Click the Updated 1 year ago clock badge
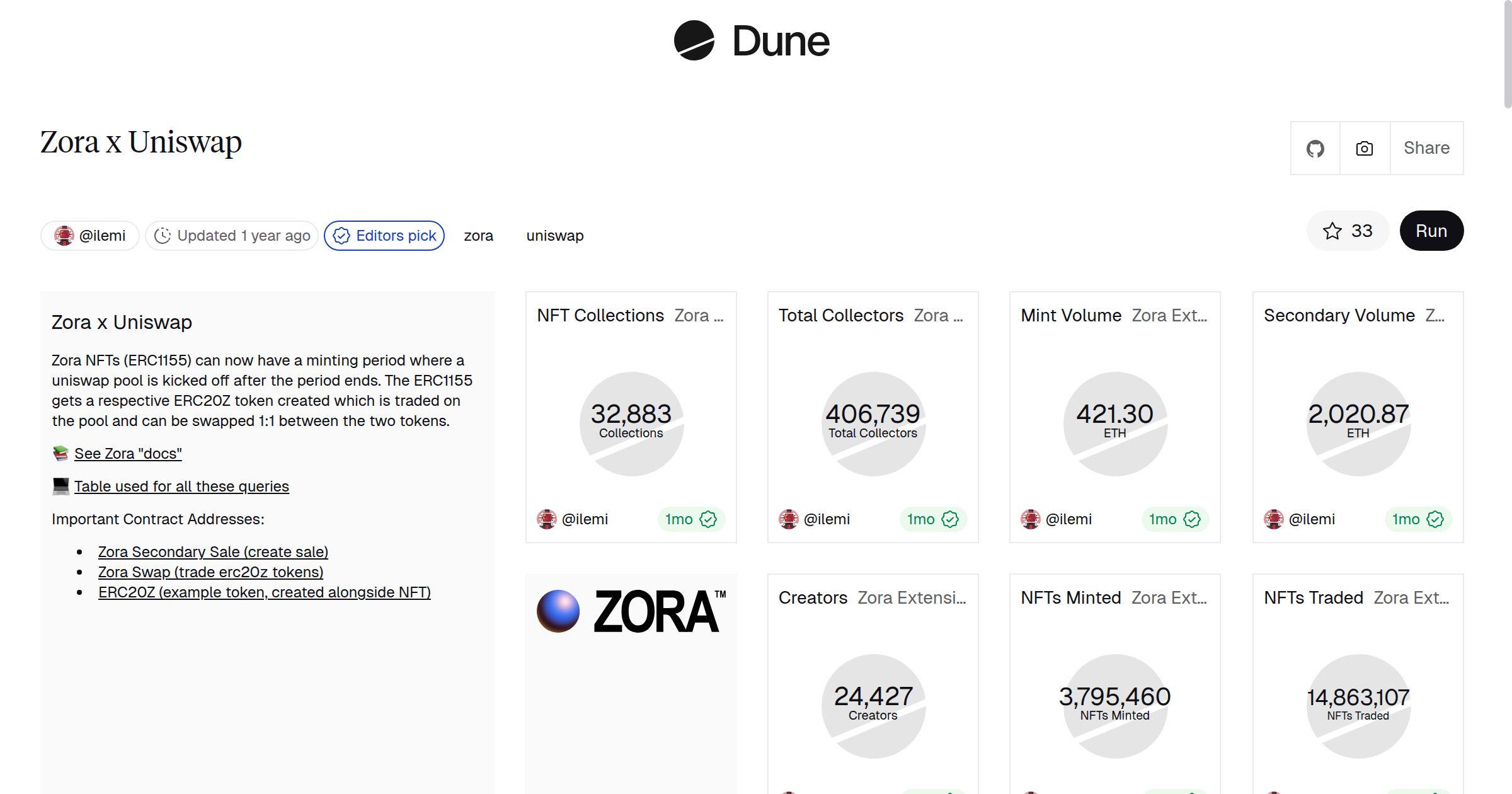 coord(232,236)
